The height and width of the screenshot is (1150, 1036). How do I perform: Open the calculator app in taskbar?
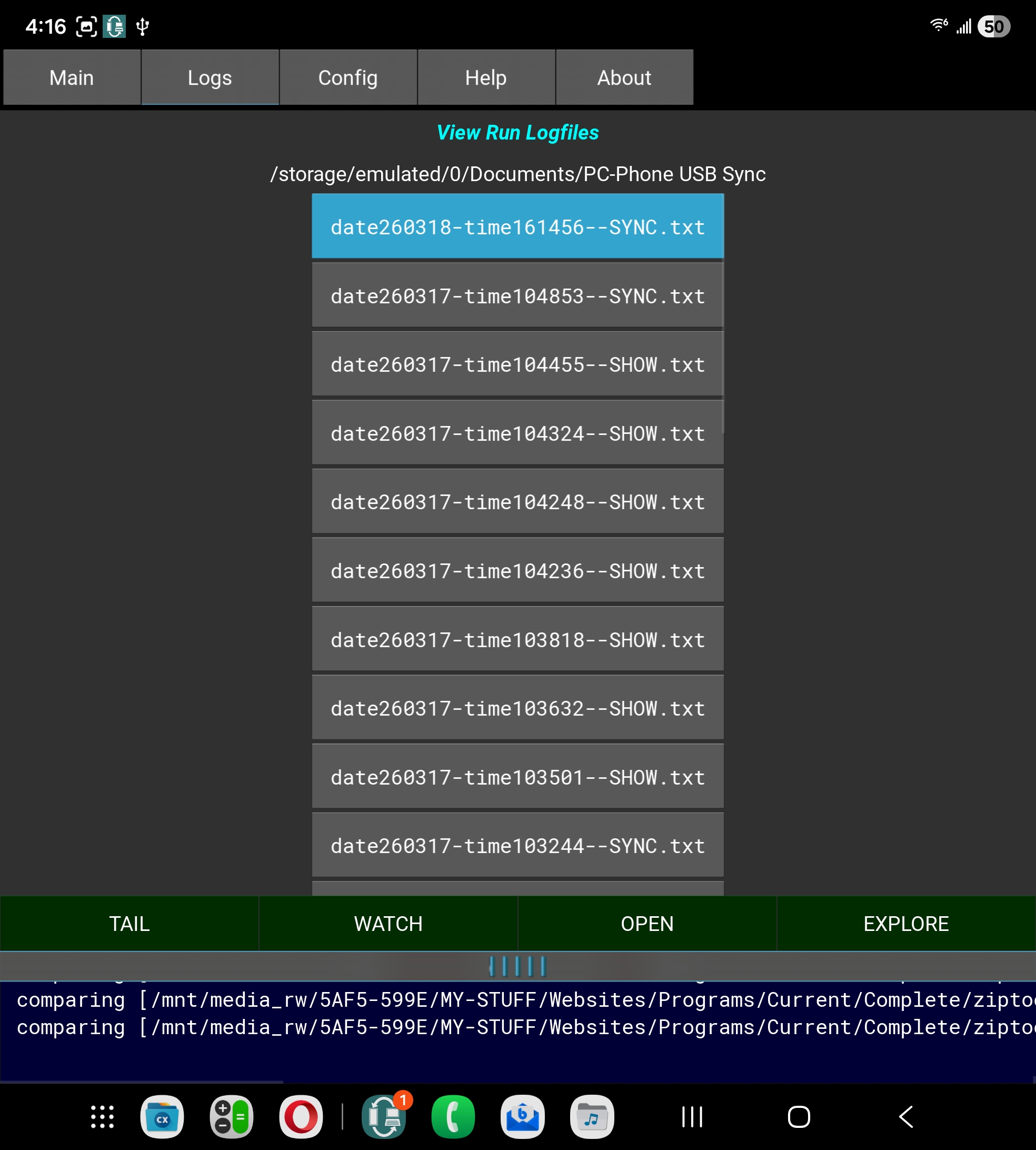232,1117
